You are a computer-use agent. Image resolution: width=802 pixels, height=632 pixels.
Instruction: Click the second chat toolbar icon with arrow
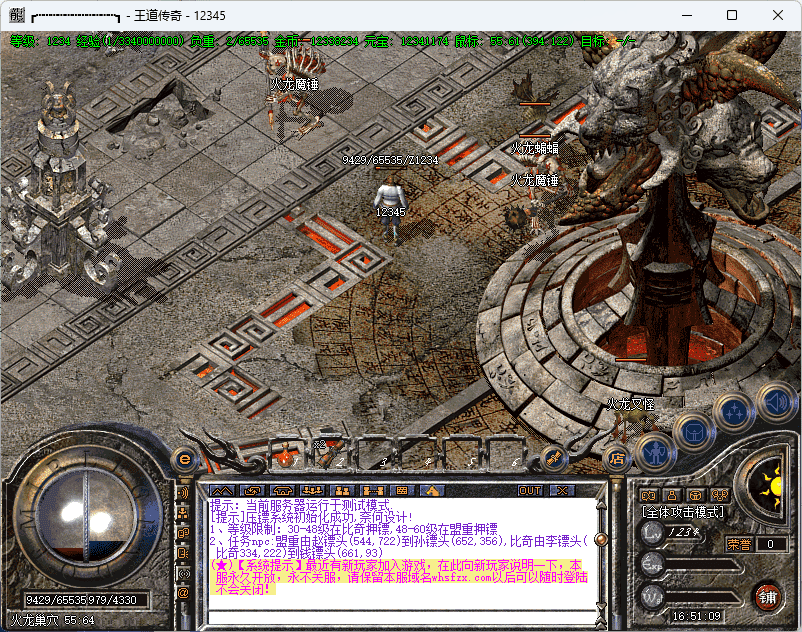(x=252, y=491)
